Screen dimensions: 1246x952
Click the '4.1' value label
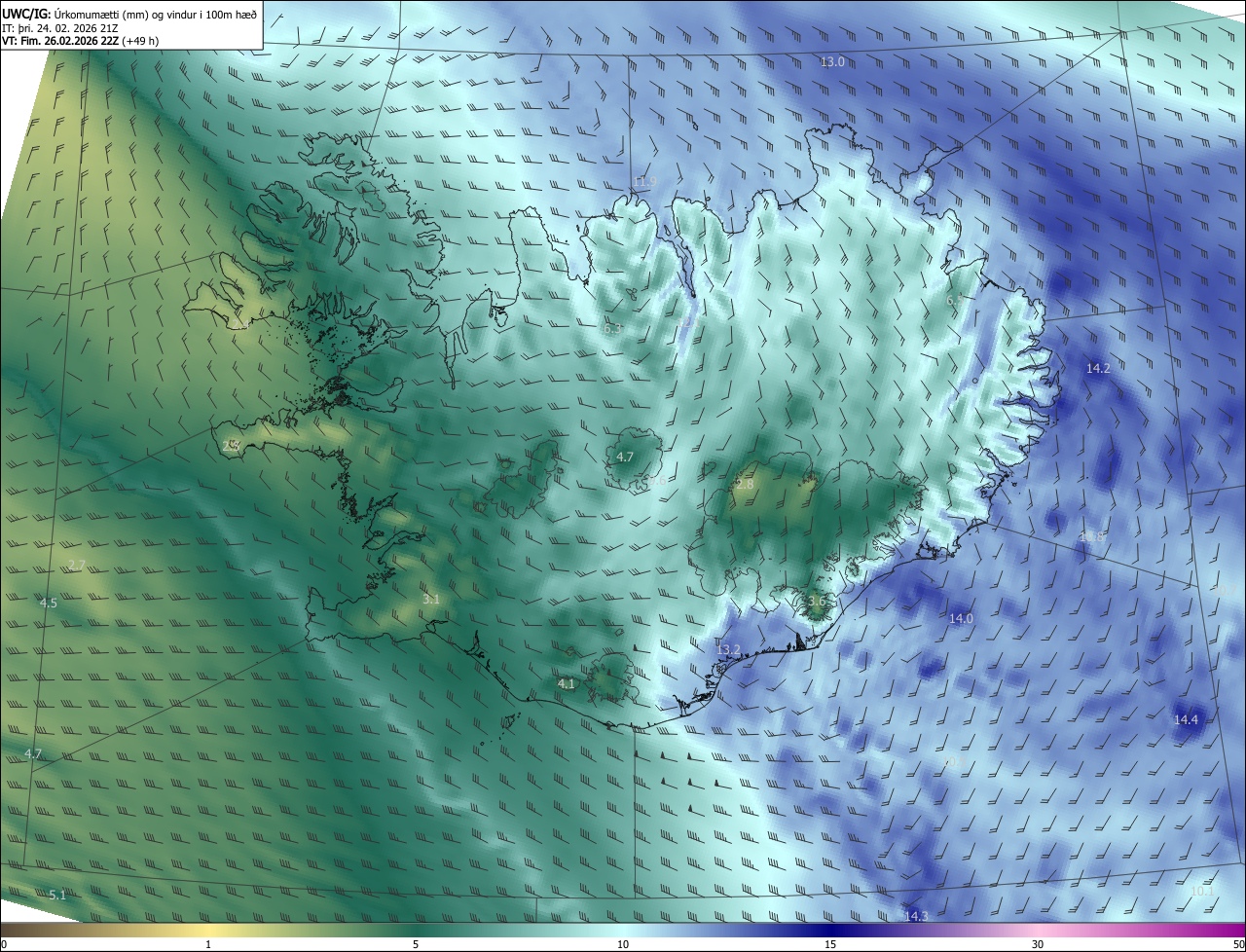566,683
